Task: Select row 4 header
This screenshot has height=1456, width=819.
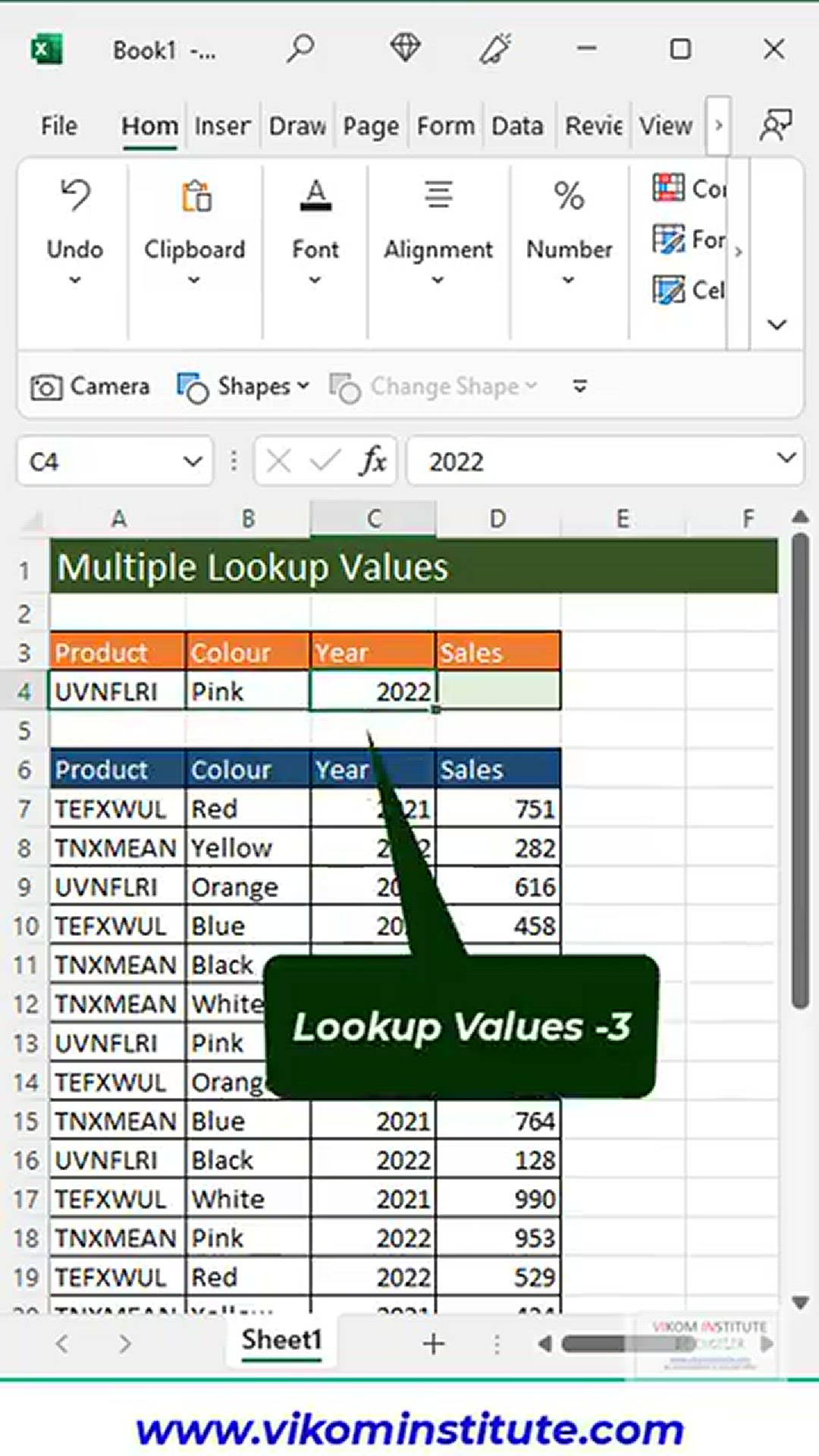Action: 24,692
